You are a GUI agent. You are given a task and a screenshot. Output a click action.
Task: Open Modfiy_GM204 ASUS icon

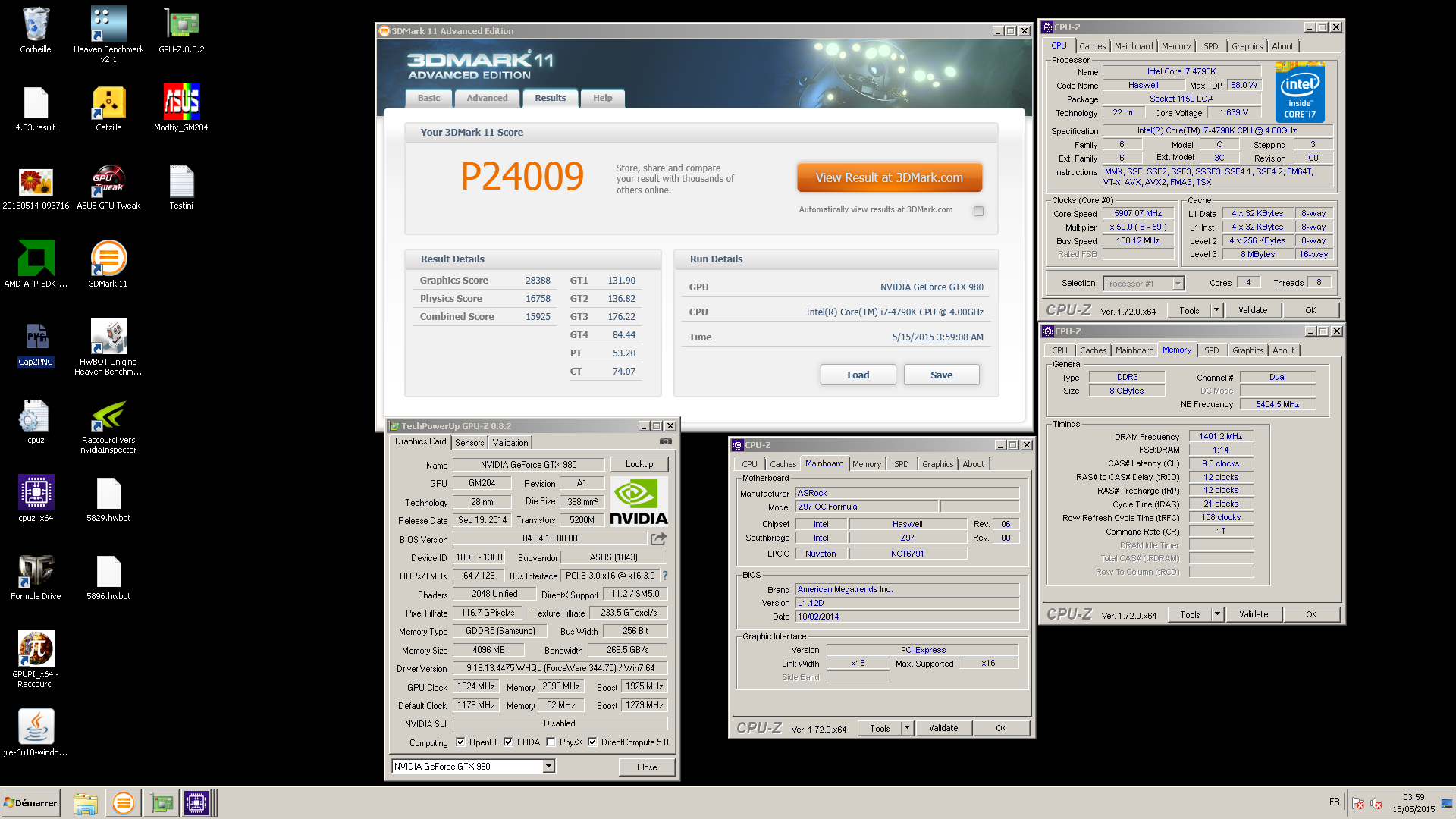[x=181, y=108]
